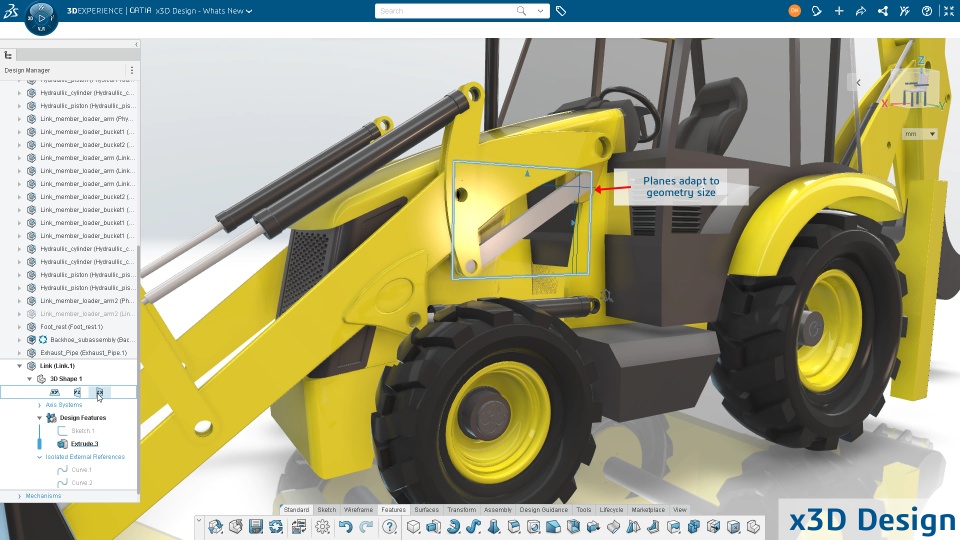The image size is (960, 540).
Task: Select the YZ plane icon
Action: pyautogui.click(x=77, y=392)
